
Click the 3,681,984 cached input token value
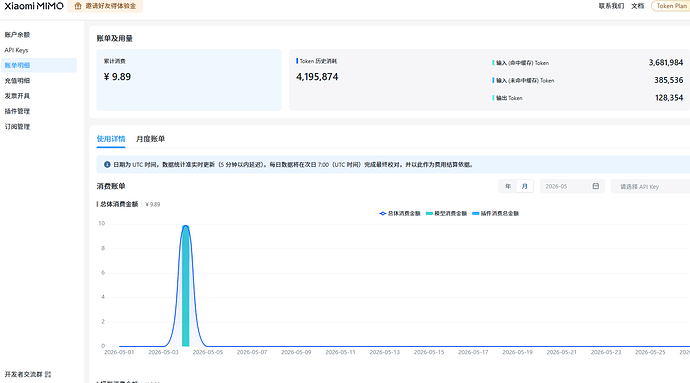tap(665, 63)
